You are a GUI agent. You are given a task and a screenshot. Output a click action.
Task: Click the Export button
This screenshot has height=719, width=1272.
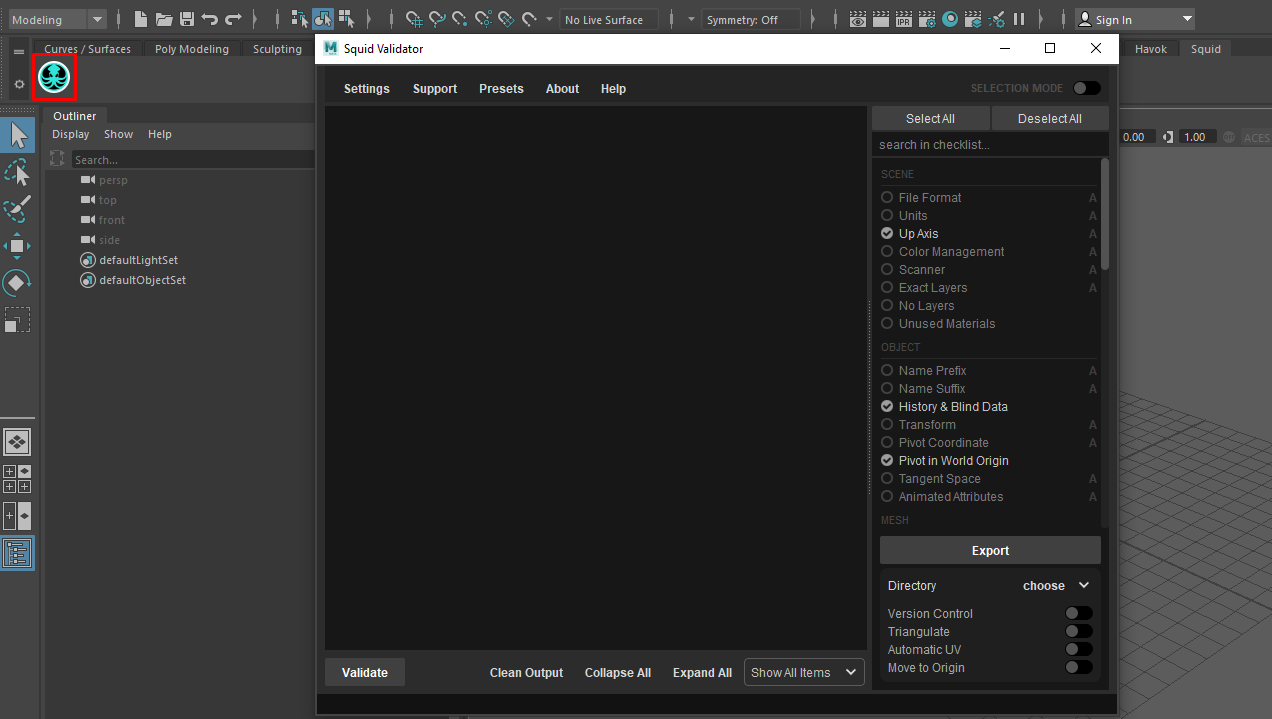pyautogui.click(x=990, y=550)
